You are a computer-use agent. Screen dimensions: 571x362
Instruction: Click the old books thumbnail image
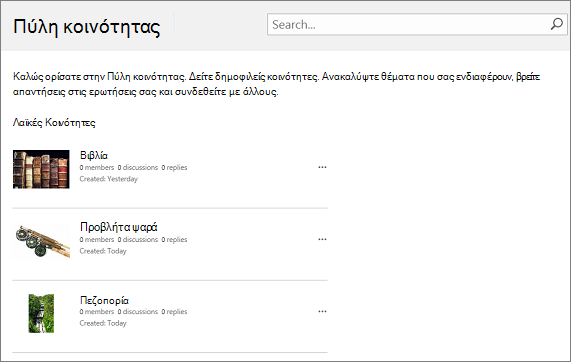tap(41, 169)
